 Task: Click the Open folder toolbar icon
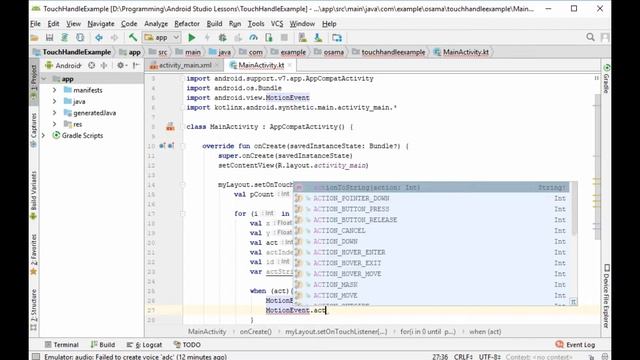tap(35, 38)
